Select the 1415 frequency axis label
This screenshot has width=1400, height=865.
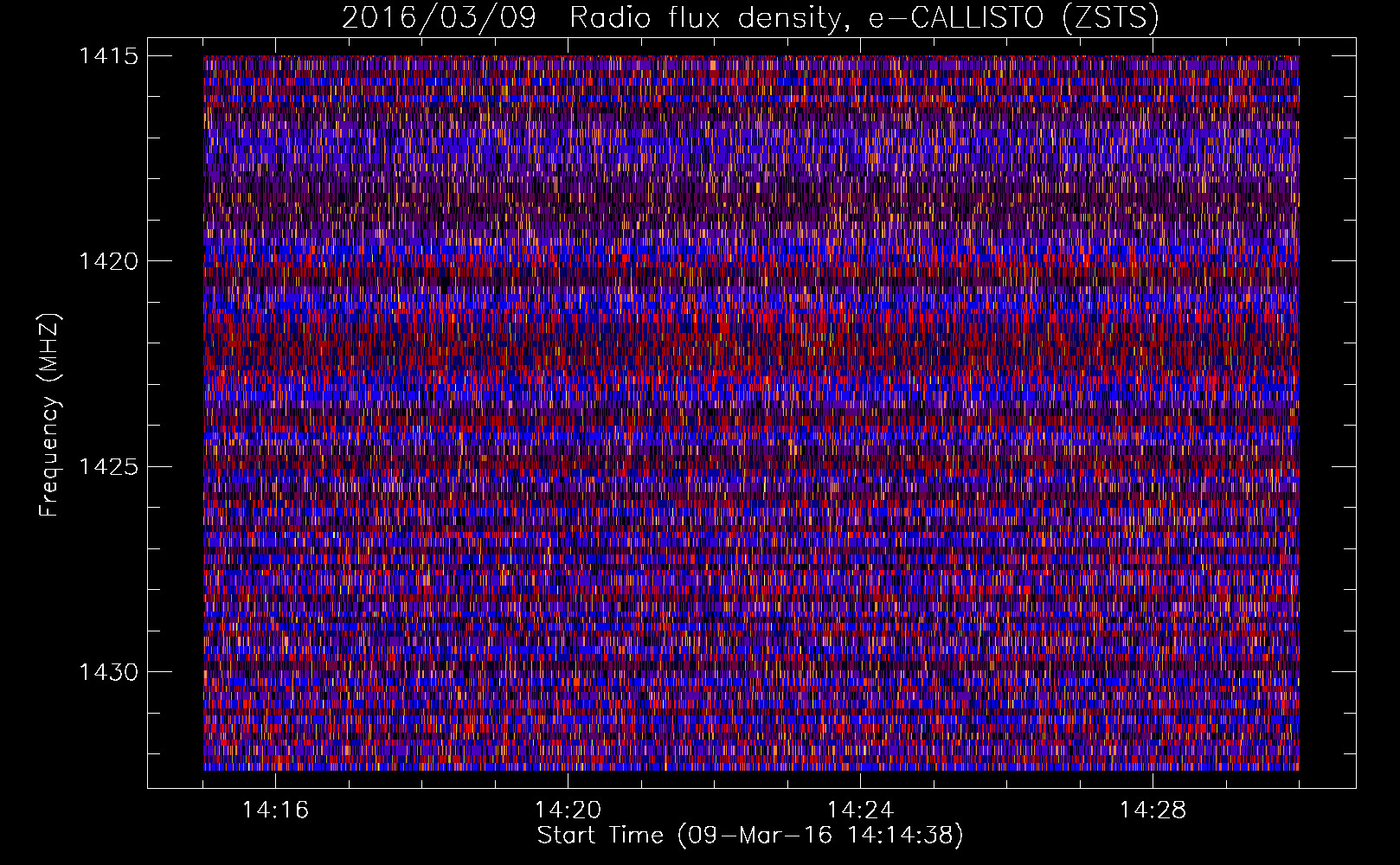[x=108, y=56]
